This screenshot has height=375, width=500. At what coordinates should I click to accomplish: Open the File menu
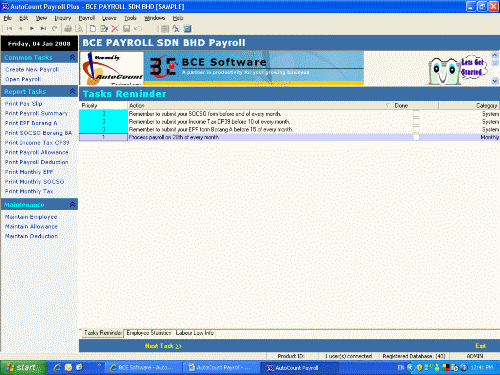point(8,18)
